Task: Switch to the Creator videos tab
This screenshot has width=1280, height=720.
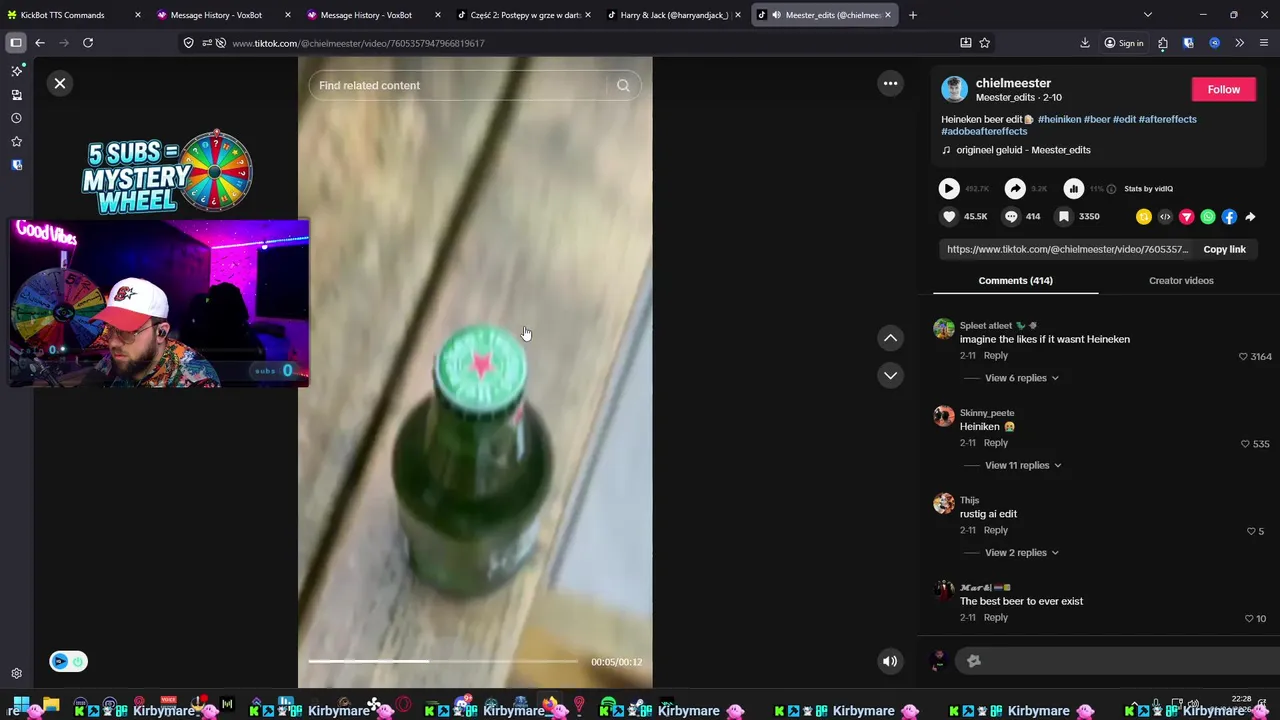Action: [1181, 280]
